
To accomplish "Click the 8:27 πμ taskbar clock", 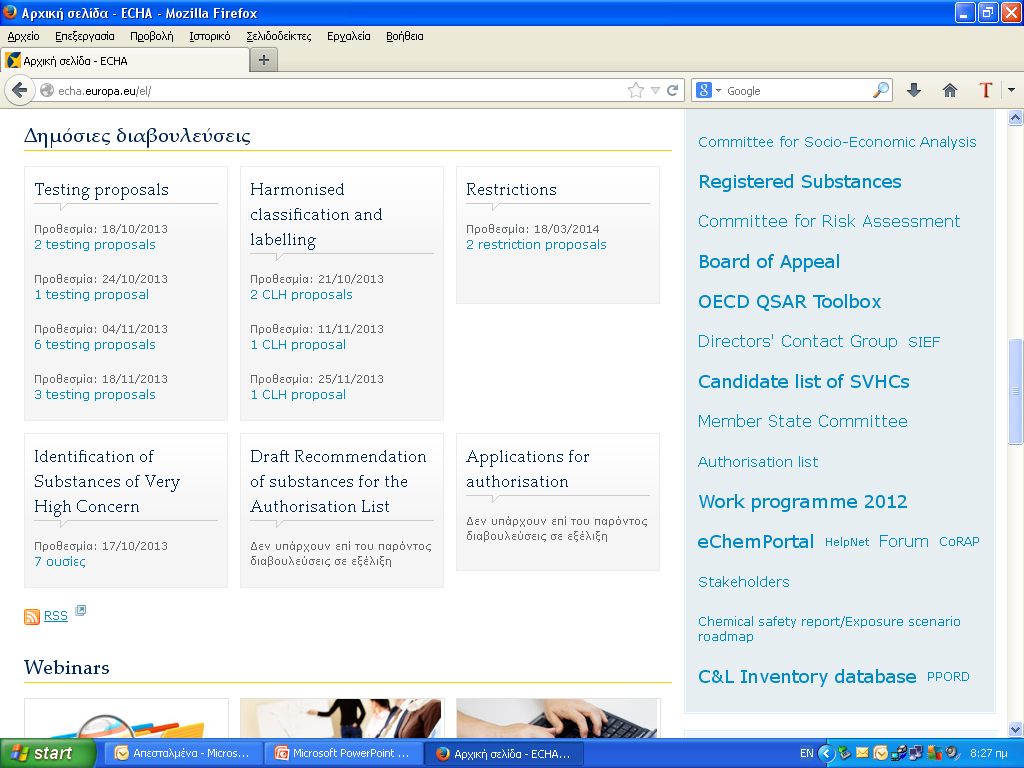I will pos(989,753).
